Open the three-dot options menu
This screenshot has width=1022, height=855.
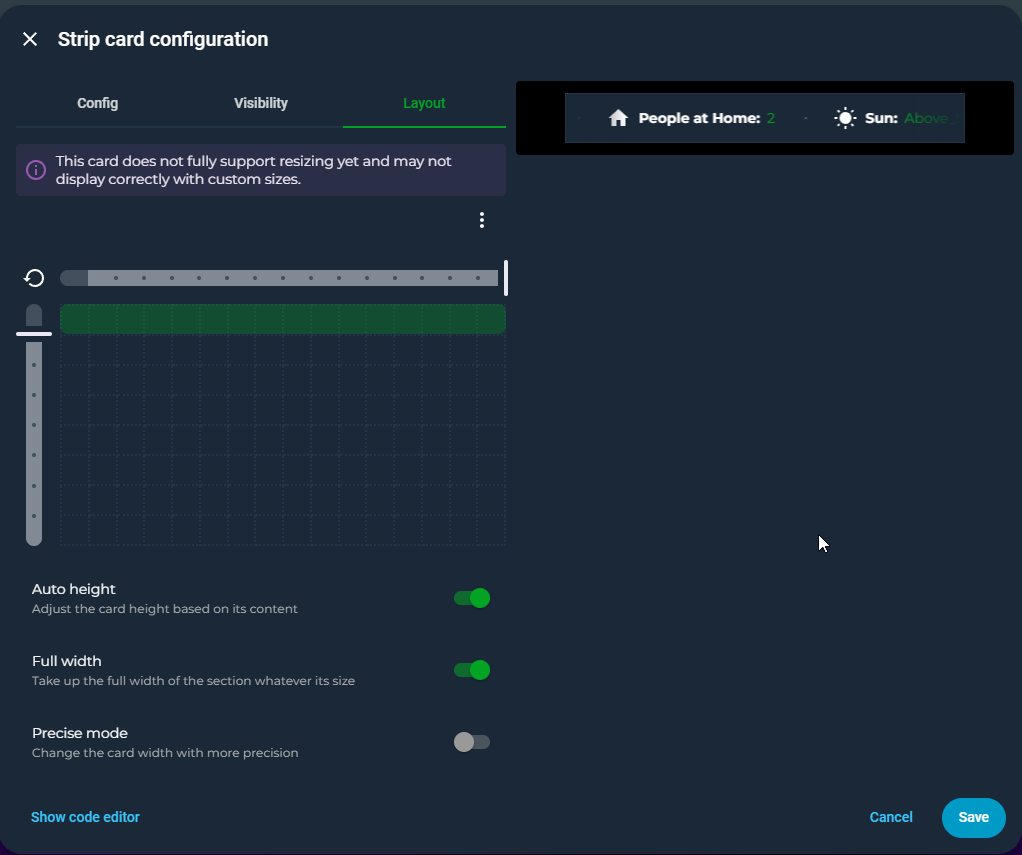[x=482, y=220]
